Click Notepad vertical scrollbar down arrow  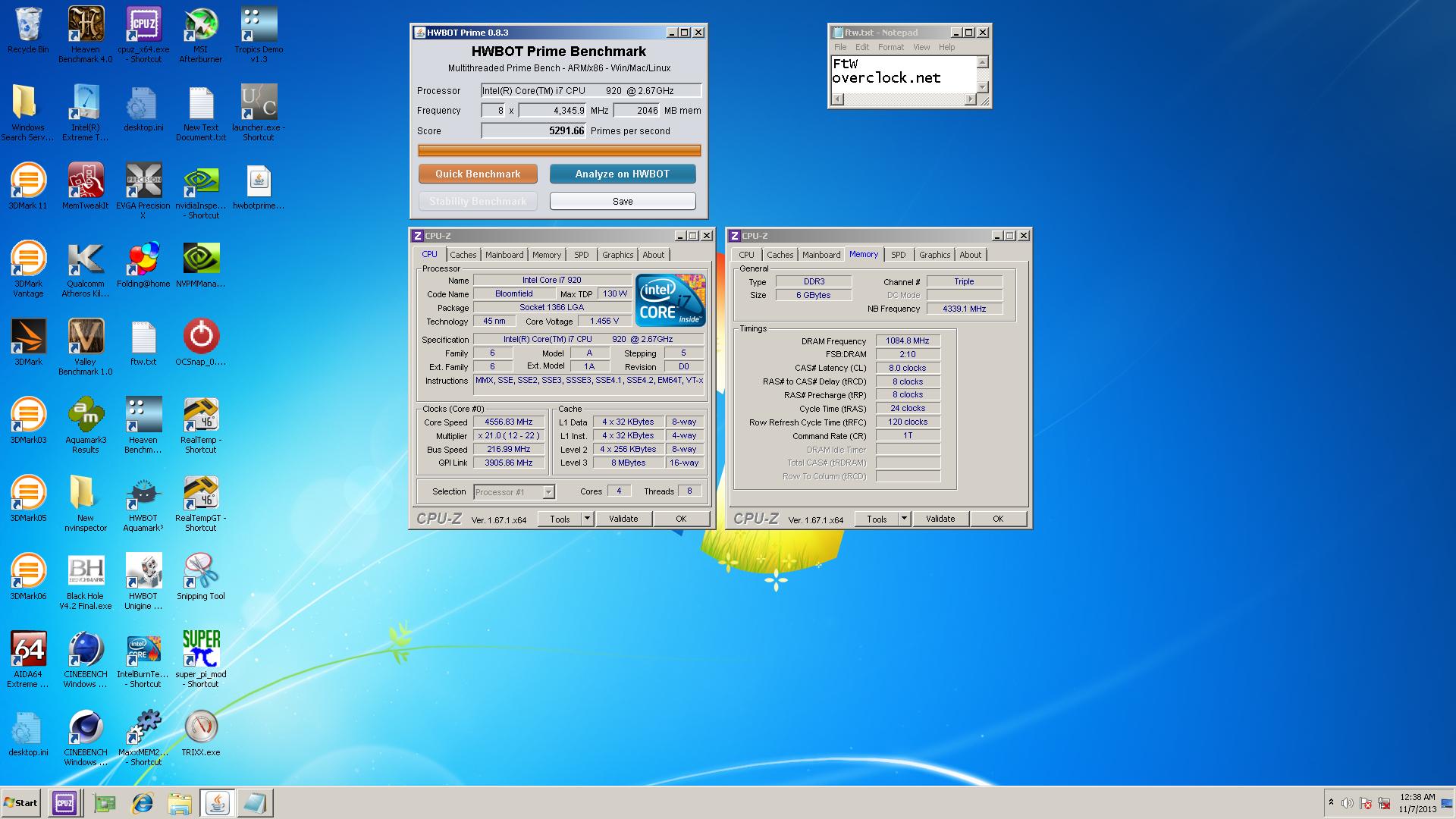[983, 86]
